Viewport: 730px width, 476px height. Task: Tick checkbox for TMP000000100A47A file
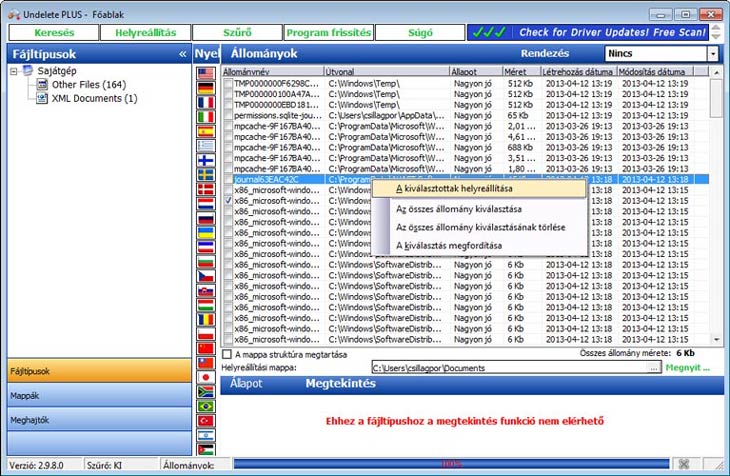coord(228,95)
